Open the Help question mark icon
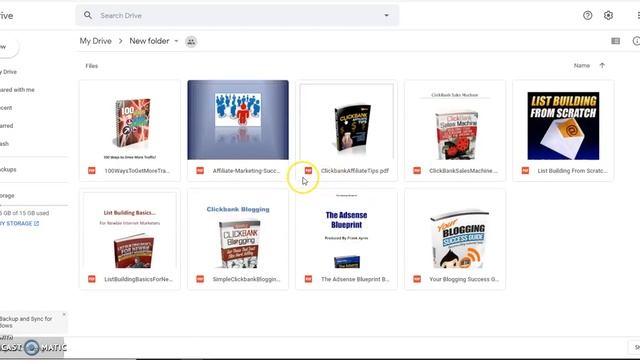The image size is (640, 360). (587, 16)
